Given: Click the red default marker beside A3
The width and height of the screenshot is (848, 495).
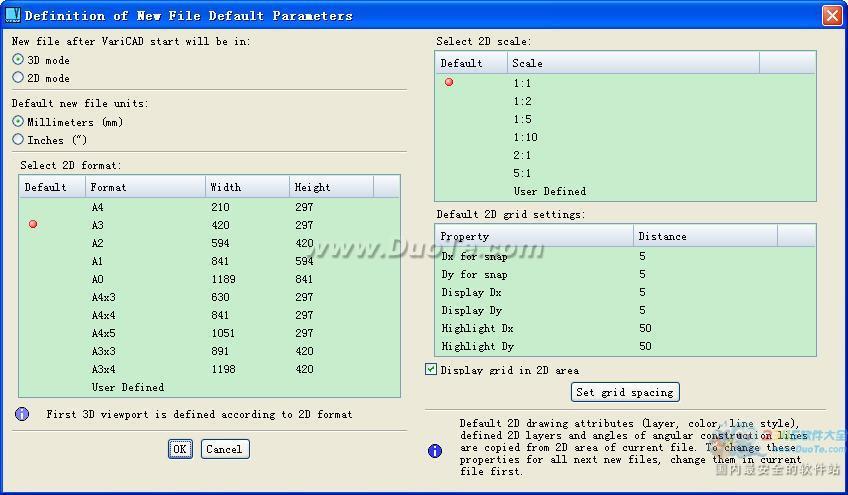Looking at the screenshot, I should [33, 224].
